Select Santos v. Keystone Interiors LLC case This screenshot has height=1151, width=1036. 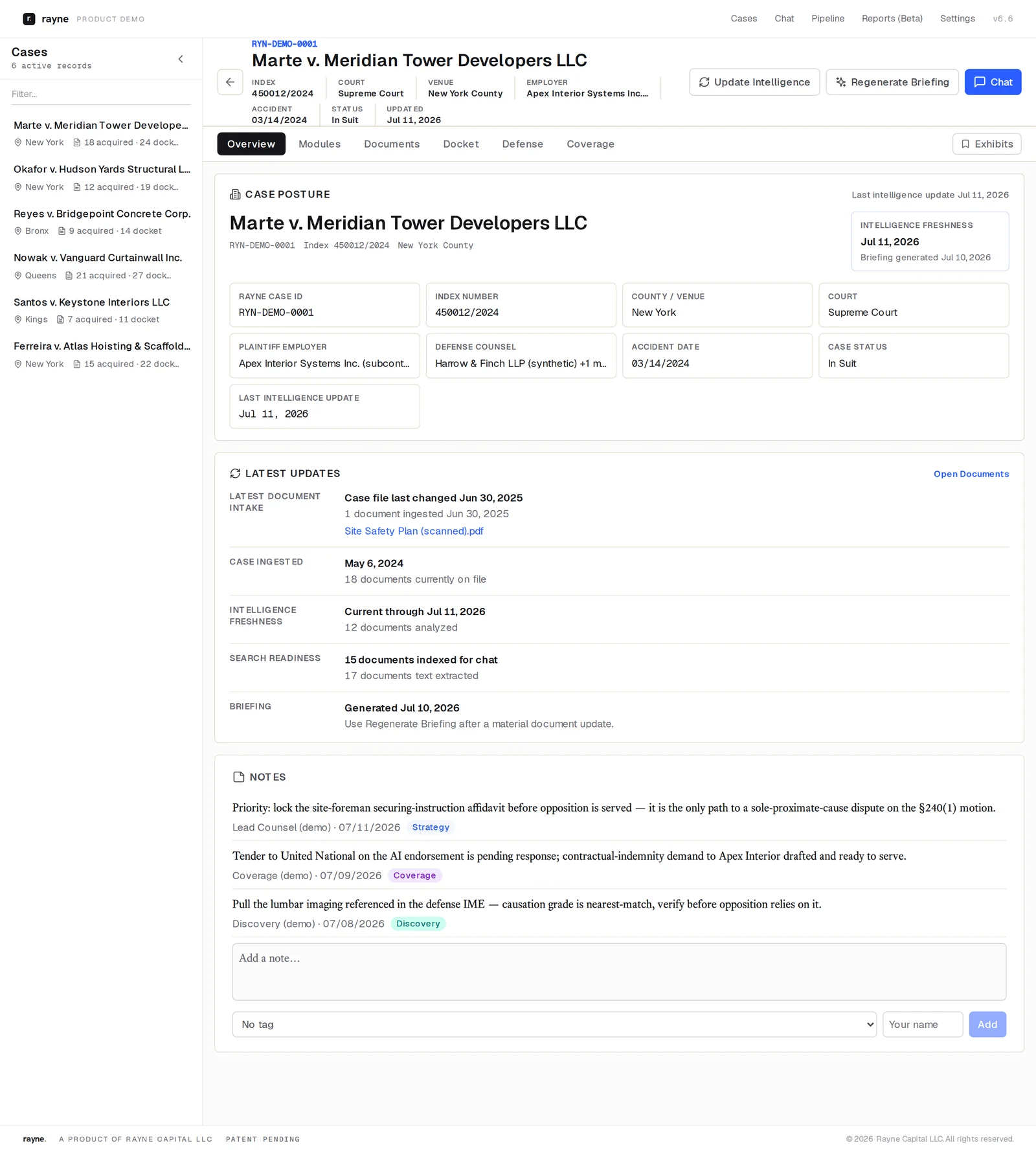coord(101,311)
